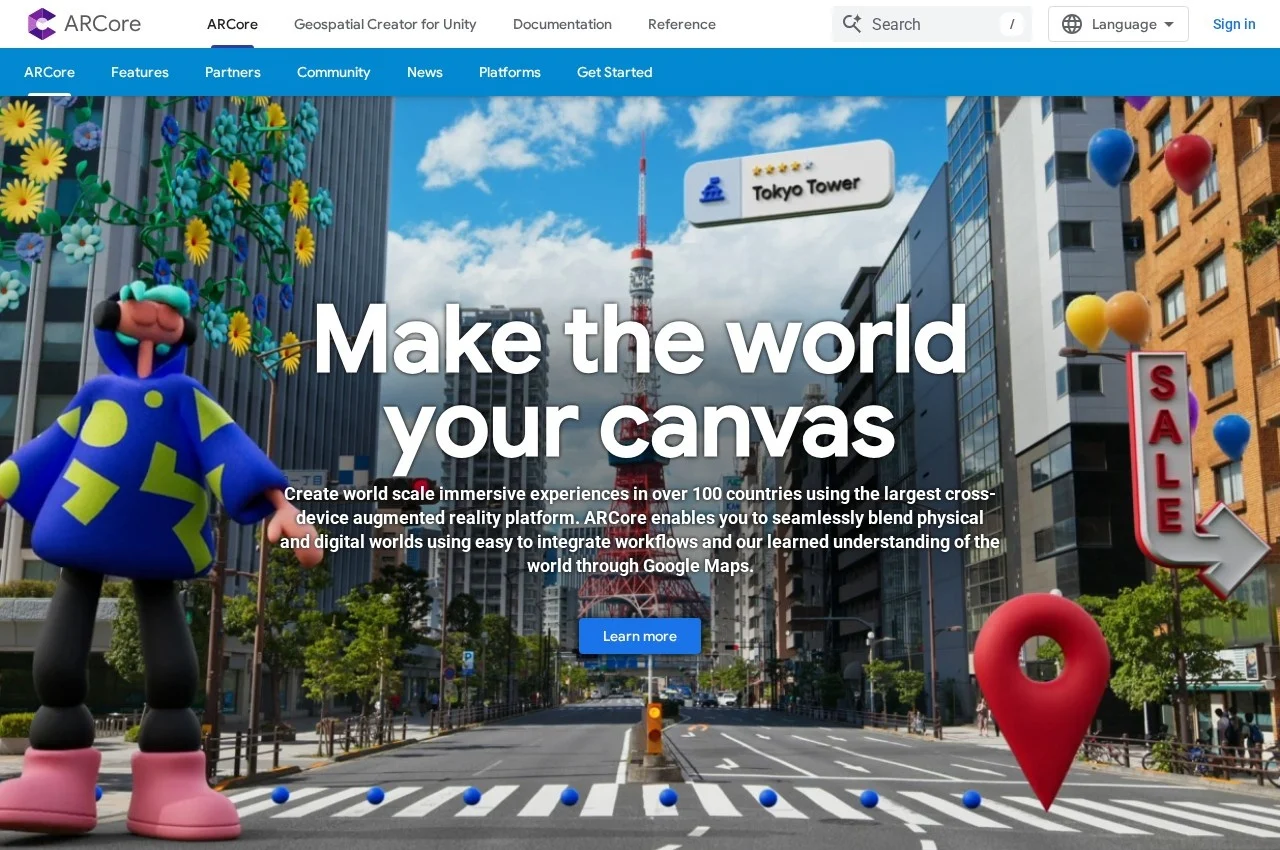
Task: Click the Make the world your canvas headline
Action: (640, 382)
